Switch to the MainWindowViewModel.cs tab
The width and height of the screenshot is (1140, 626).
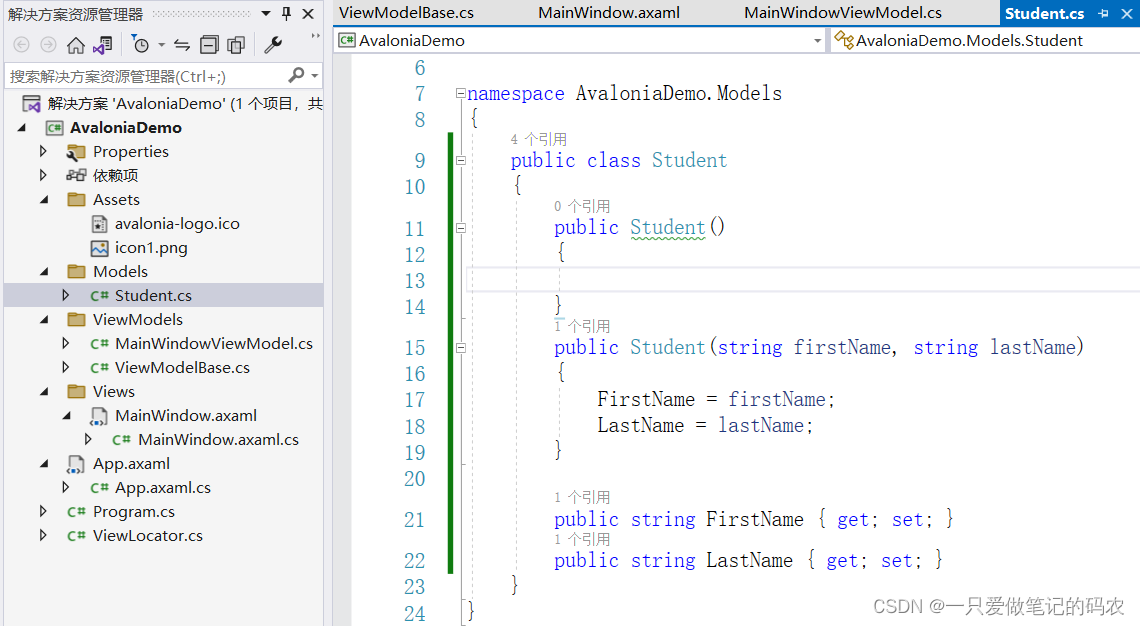point(843,13)
